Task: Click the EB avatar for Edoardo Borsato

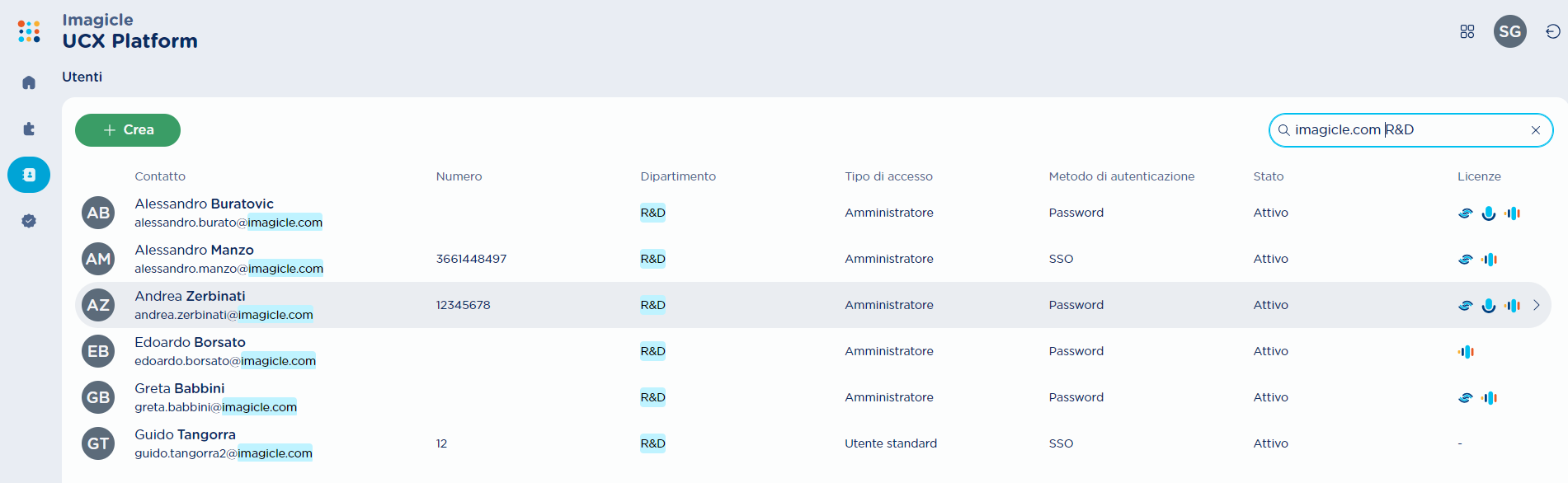Action: (98, 351)
